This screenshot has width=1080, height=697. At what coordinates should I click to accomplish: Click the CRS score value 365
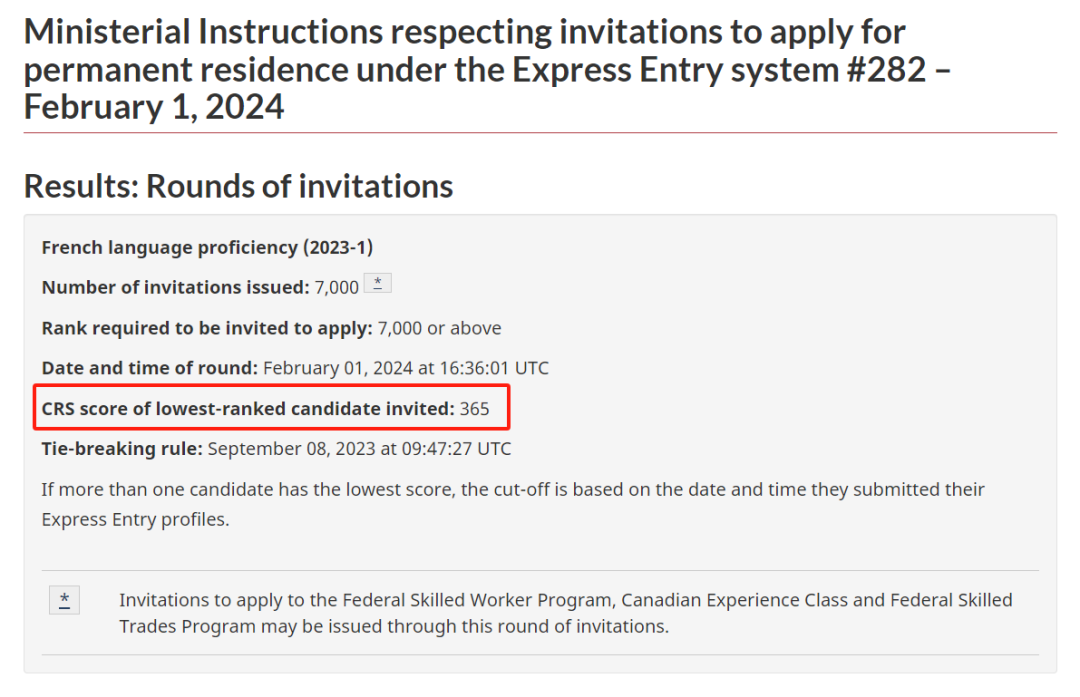point(475,408)
